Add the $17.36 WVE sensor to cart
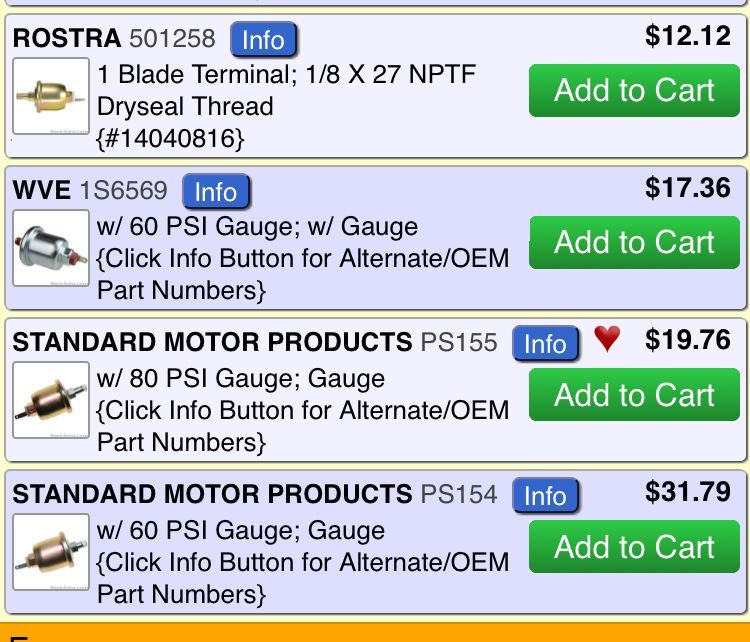 tap(635, 243)
